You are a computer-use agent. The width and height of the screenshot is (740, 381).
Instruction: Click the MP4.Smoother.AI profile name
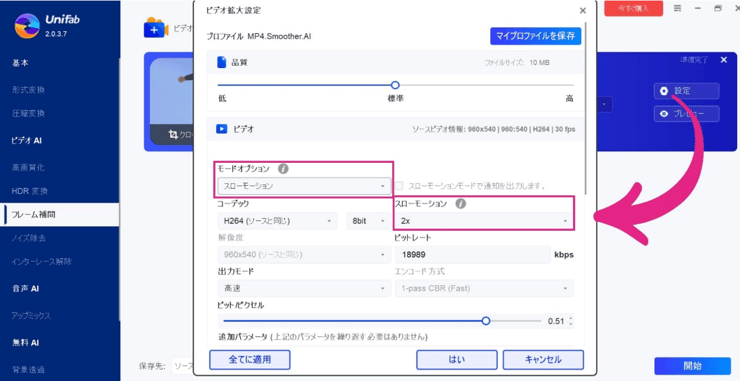tap(279, 36)
